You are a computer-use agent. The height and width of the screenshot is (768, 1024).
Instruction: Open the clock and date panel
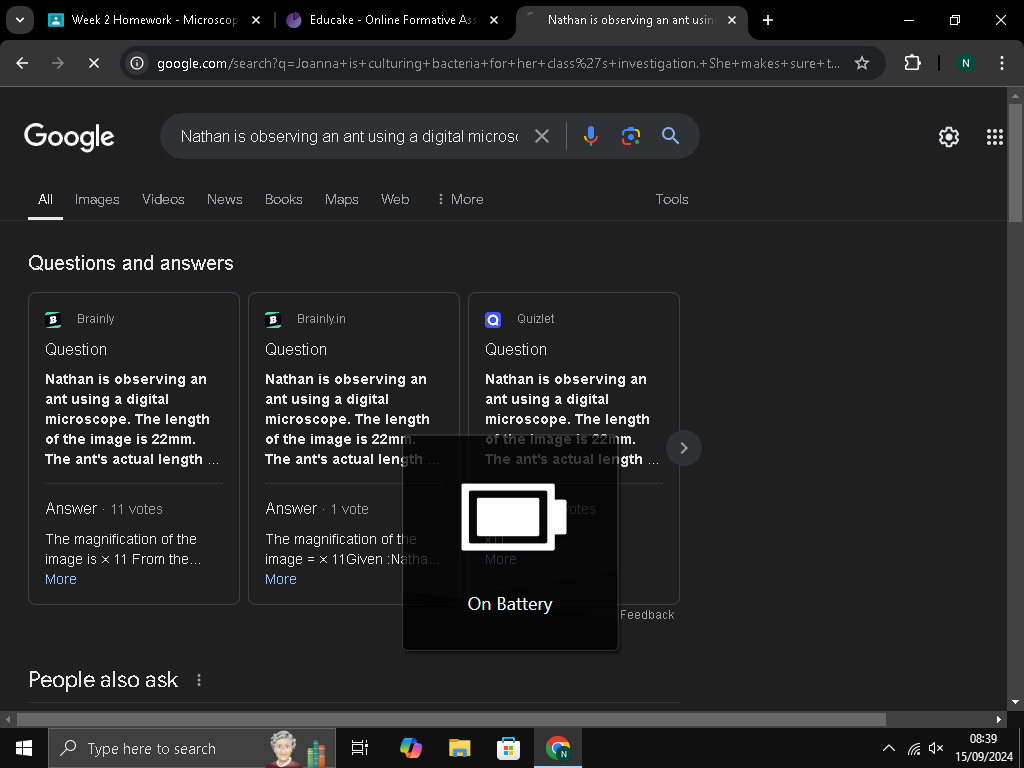(984, 748)
